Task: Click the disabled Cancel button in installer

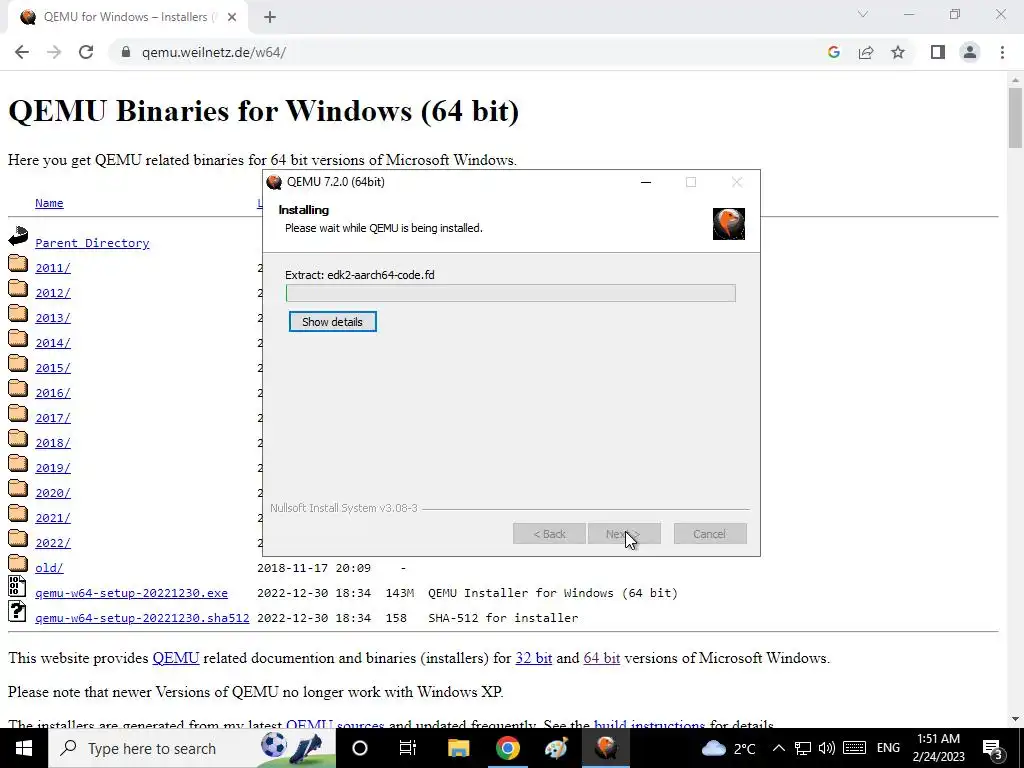Action: click(710, 534)
